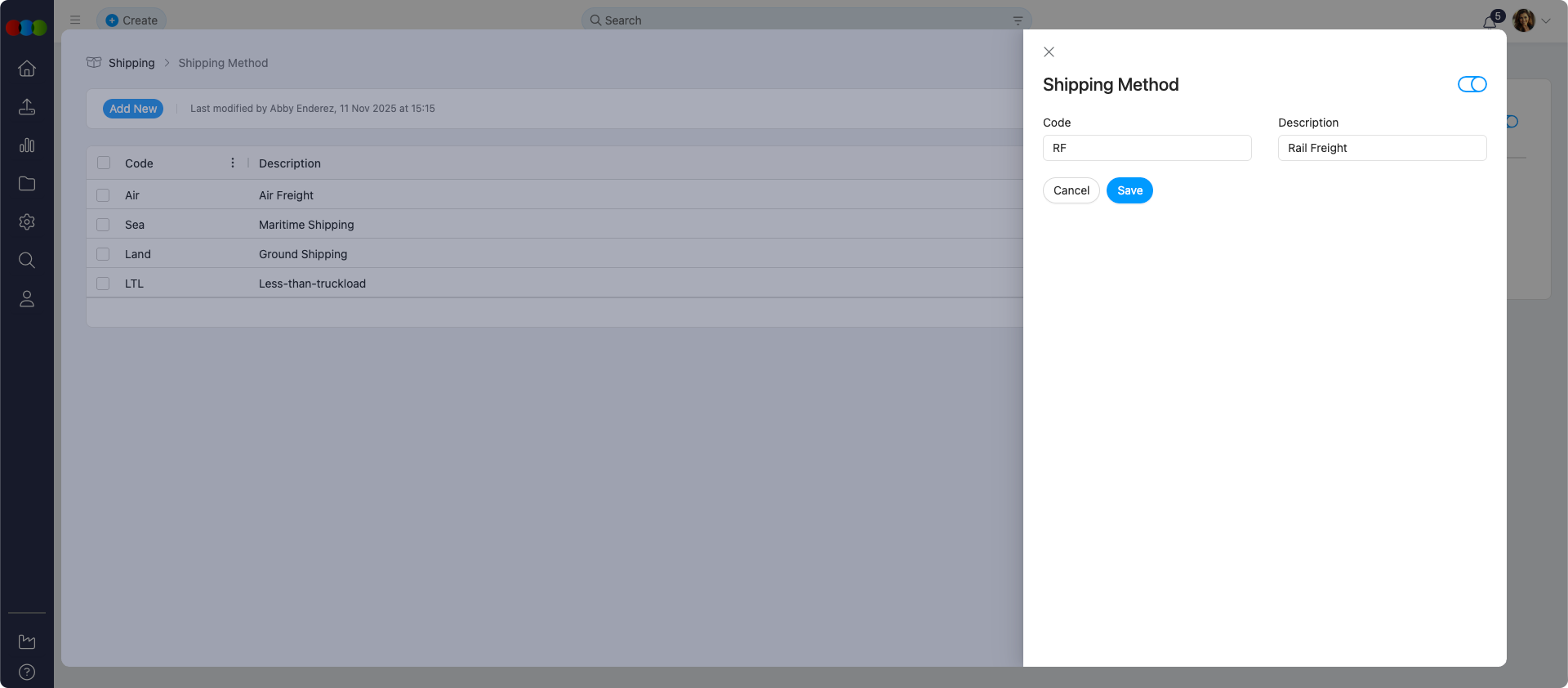The width and height of the screenshot is (1568, 688).
Task: Open the notifications bell with badge 5
Action: click(x=1491, y=20)
